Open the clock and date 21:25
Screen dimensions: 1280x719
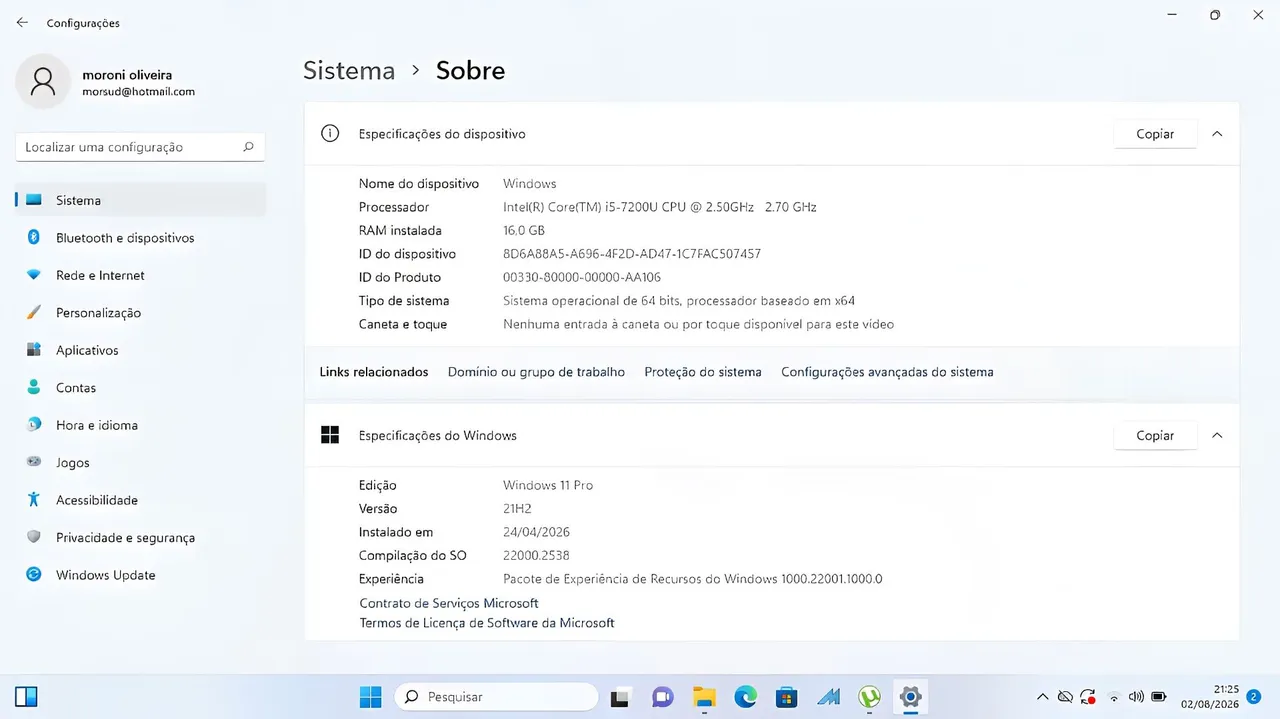pyautogui.click(x=1210, y=696)
